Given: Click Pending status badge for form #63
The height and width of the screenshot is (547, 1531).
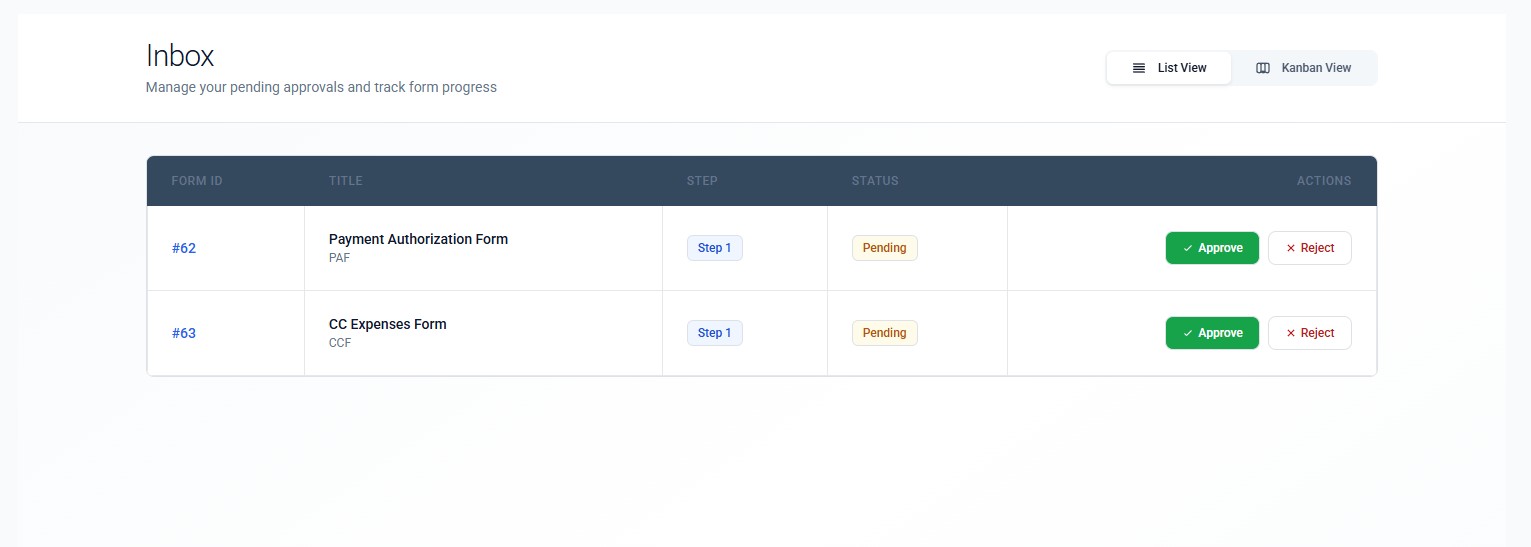Looking at the screenshot, I should 884,333.
